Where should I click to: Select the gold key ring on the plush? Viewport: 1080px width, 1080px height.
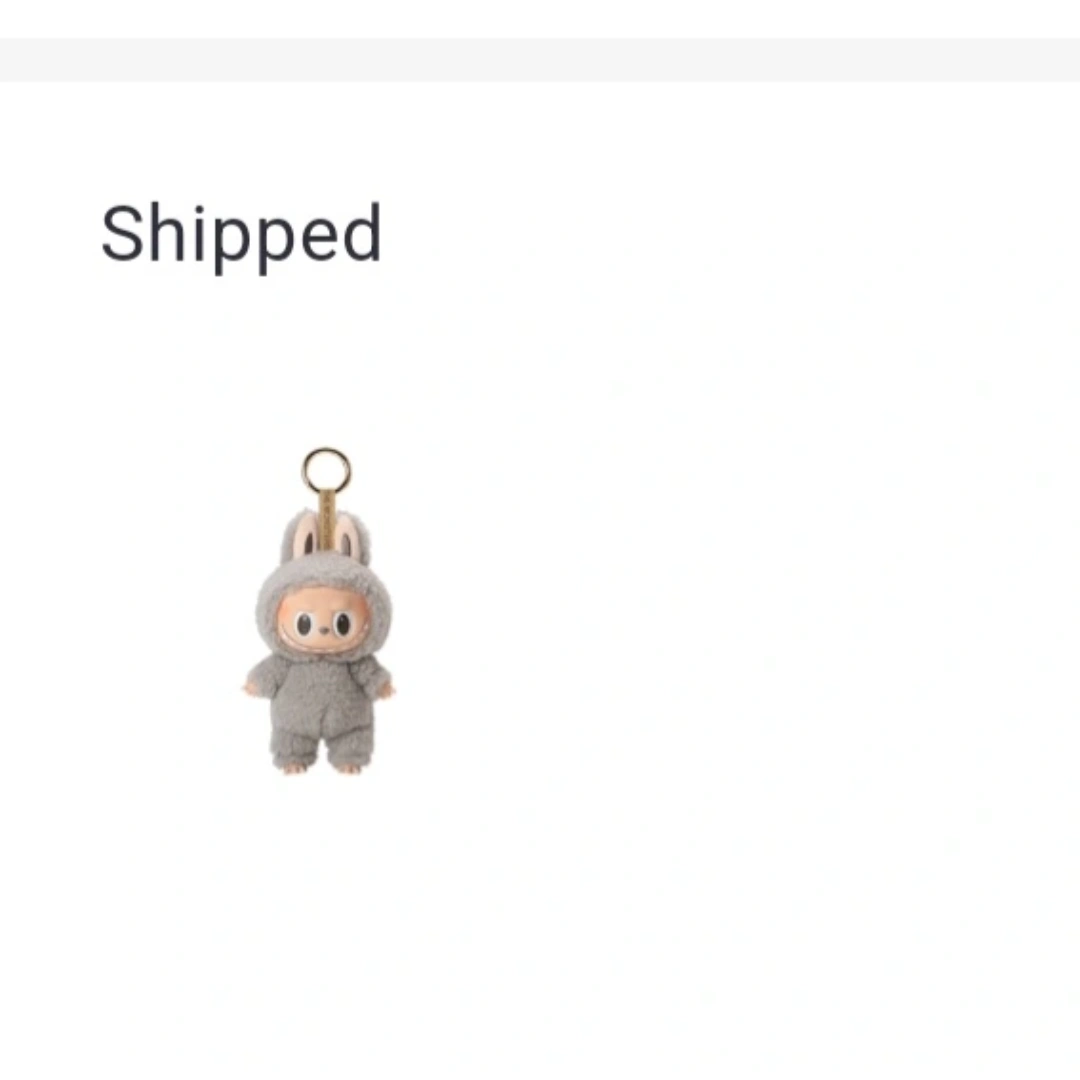[x=326, y=470]
